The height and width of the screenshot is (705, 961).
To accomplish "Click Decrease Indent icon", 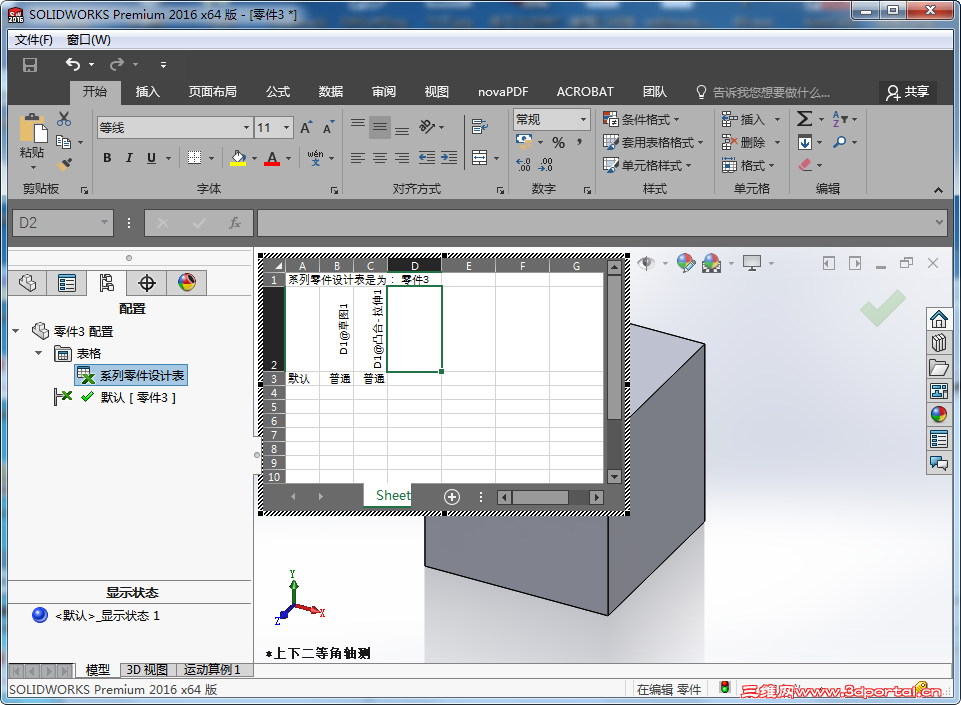I will click(427, 158).
